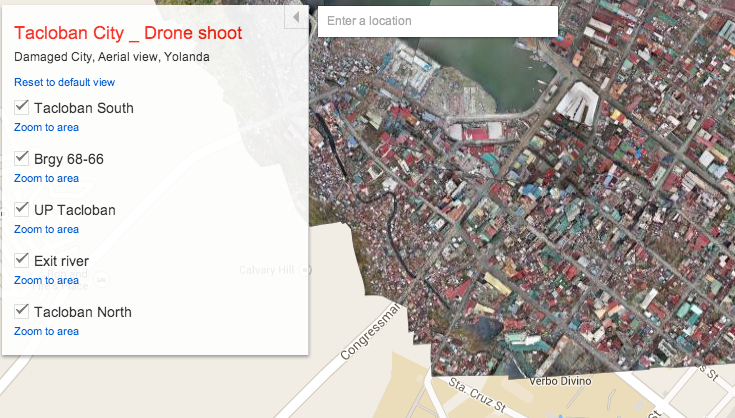
Task: Collapse the side panel with arrow button
Action: [296, 18]
